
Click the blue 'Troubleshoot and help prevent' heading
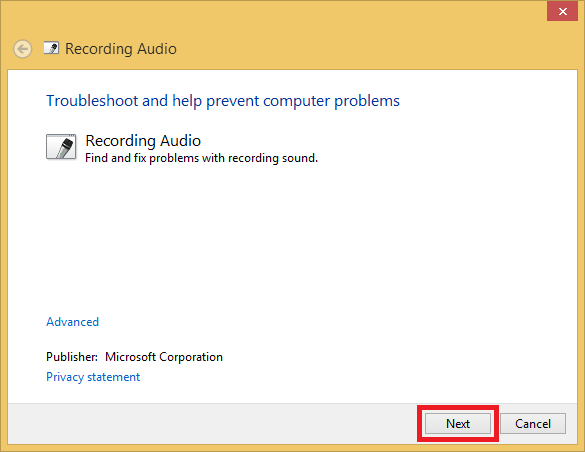pos(223,101)
